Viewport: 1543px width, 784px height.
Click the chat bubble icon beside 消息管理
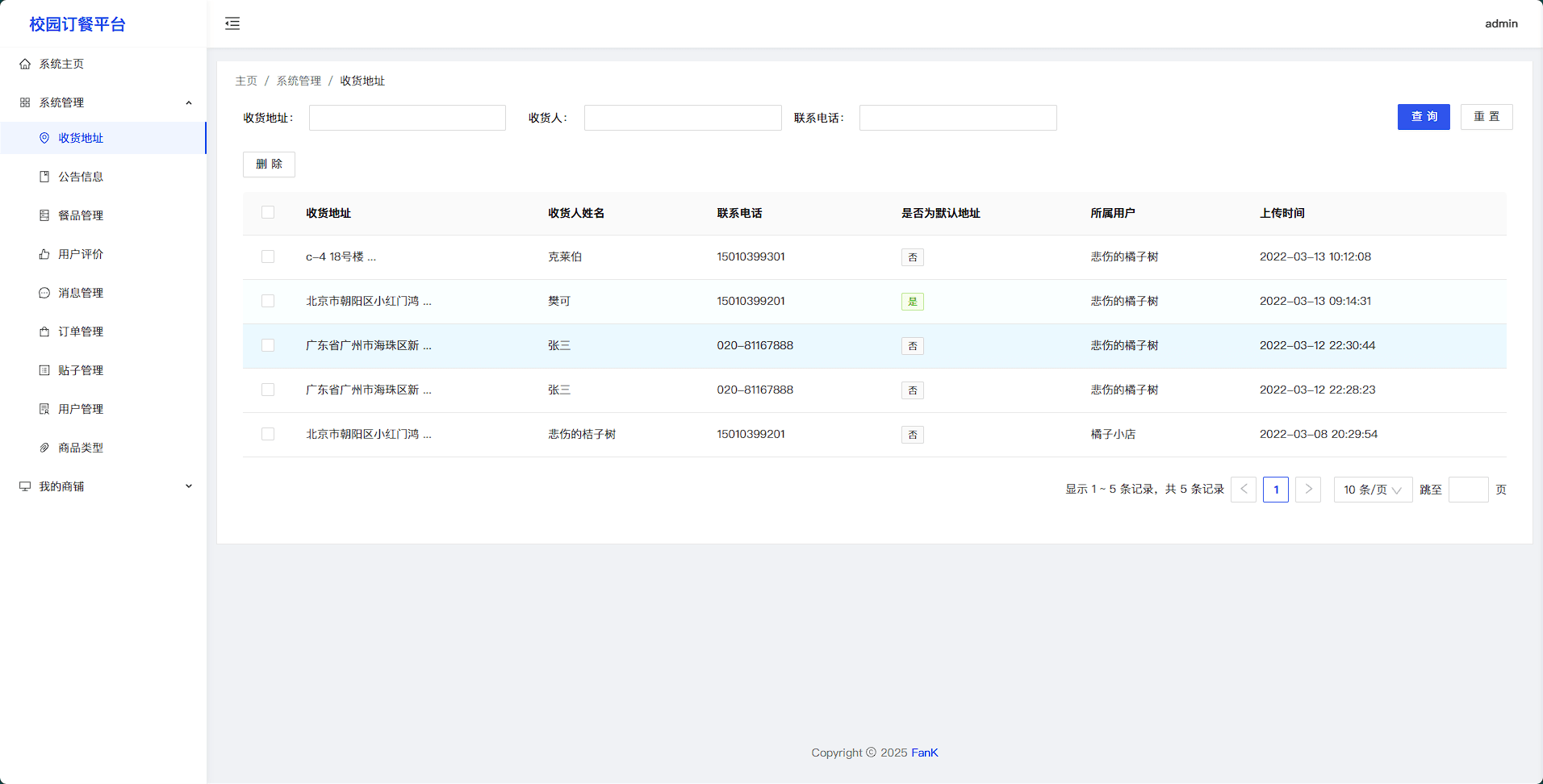(x=44, y=293)
